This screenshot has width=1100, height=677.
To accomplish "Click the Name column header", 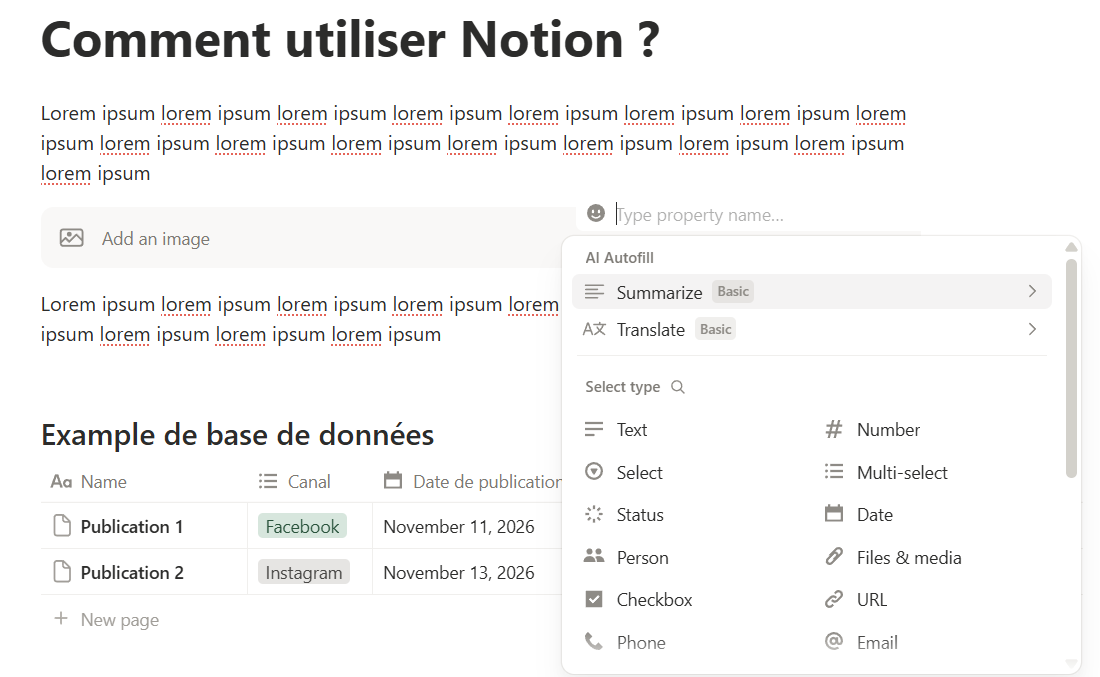I will point(144,481).
